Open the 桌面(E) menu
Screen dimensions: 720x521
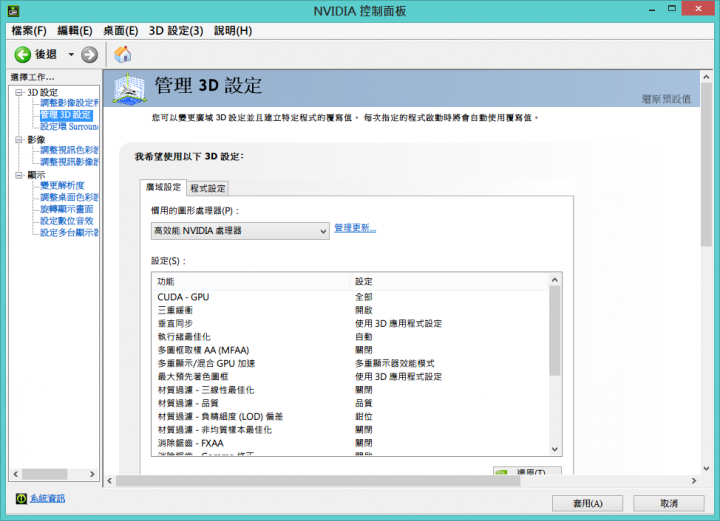pos(120,31)
